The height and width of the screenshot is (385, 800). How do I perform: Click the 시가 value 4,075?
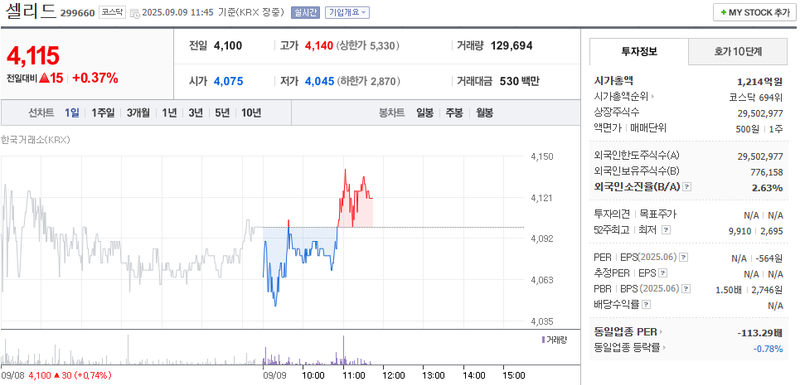[229, 81]
